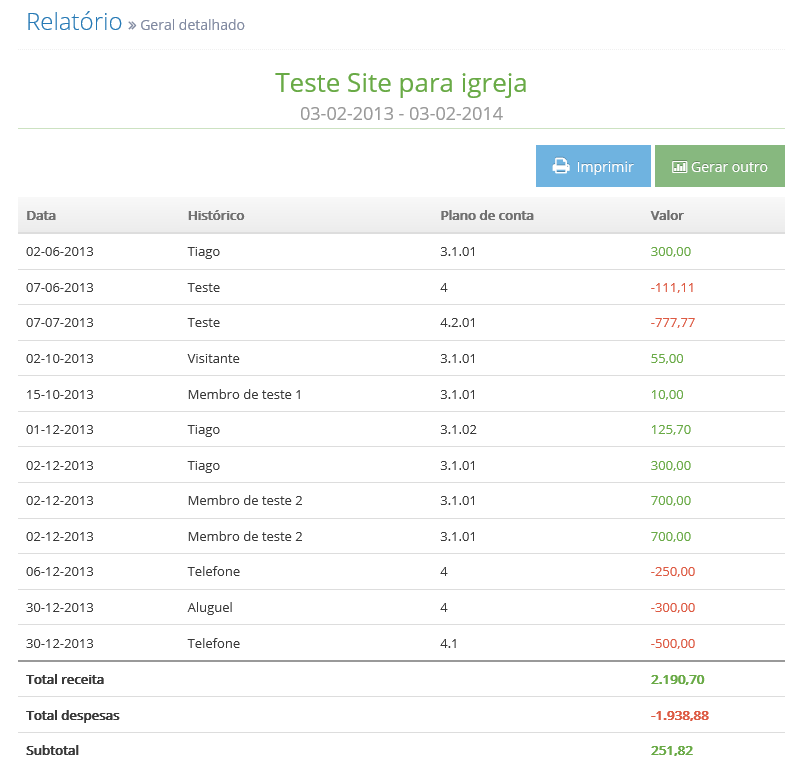This screenshot has height=775, width=807.
Task: Click the printer icon in Imprimir button
Action: pyautogui.click(x=560, y=166)
